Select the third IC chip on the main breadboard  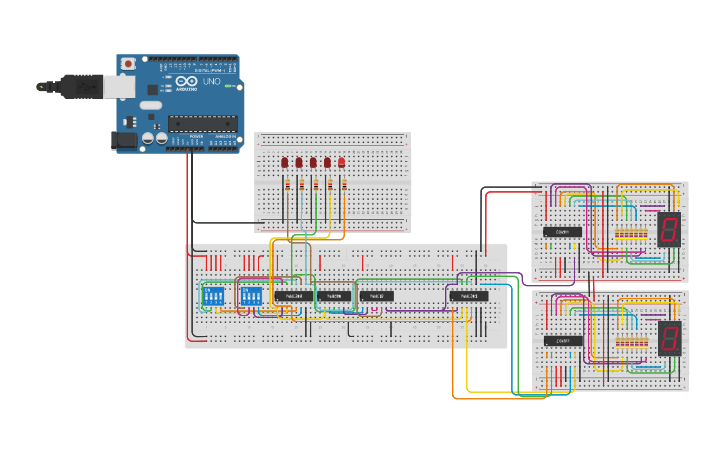tap(377, 296)
